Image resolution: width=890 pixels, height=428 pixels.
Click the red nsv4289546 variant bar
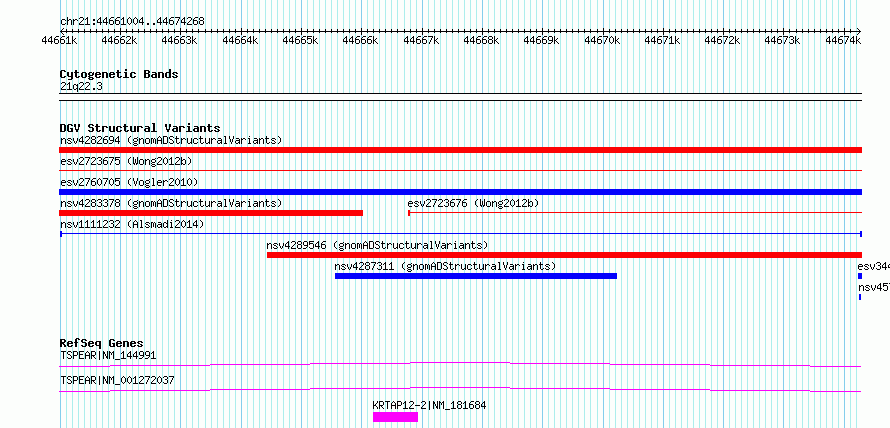[564, 255]
